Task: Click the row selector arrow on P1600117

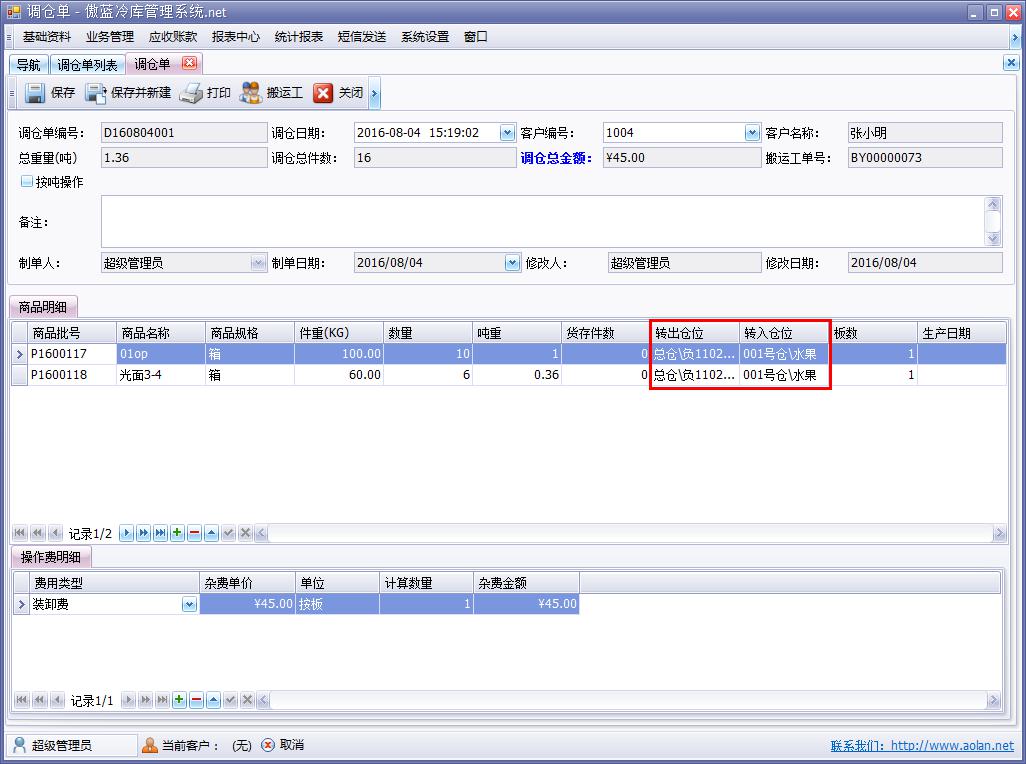Action: pos(18,354)
